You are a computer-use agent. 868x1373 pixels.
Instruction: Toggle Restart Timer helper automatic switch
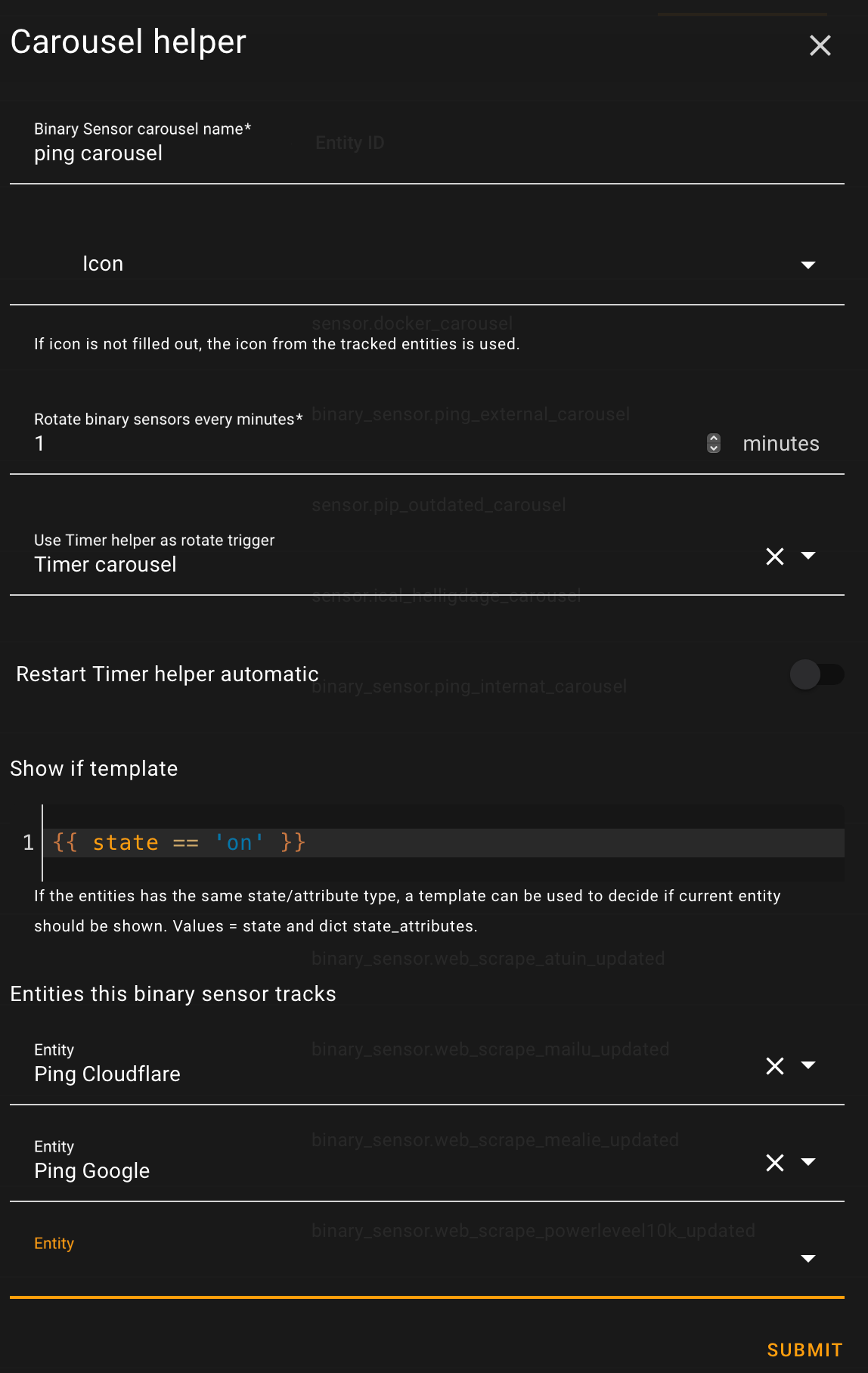[817, 674]
